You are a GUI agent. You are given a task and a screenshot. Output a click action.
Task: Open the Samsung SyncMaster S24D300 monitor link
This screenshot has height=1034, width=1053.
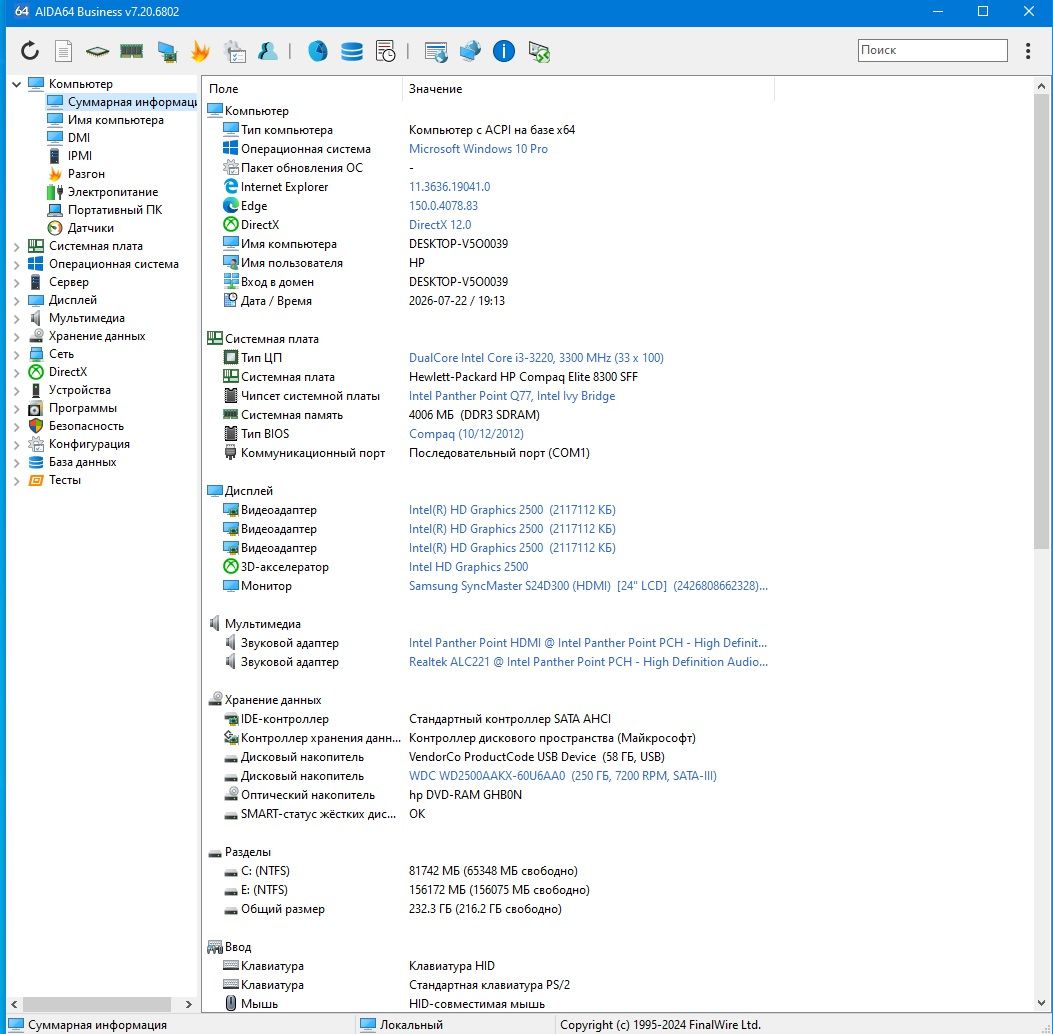(x=588, y=586)
